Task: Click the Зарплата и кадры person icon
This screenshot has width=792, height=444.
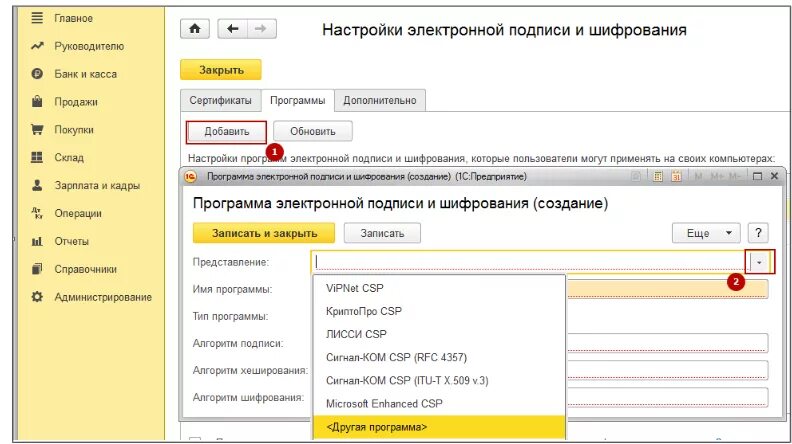Action: pos(37,185)
